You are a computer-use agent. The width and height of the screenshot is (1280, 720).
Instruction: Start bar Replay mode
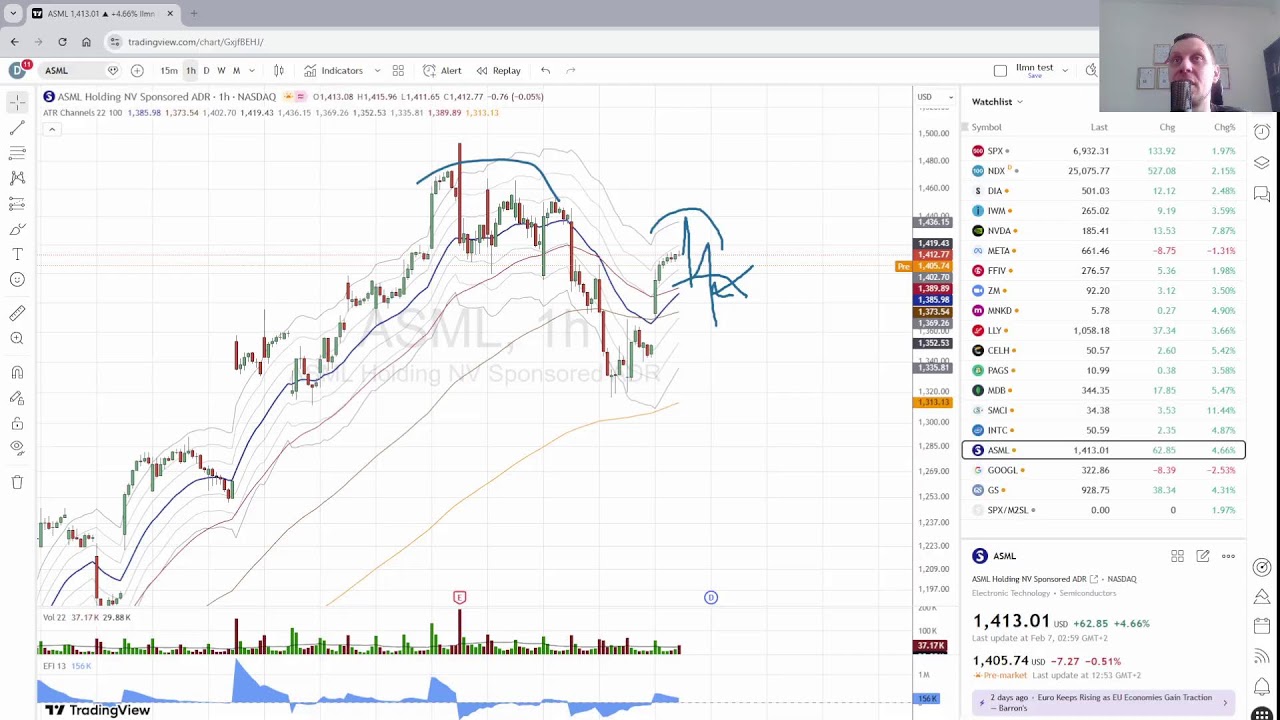click(x=498, y=70)
